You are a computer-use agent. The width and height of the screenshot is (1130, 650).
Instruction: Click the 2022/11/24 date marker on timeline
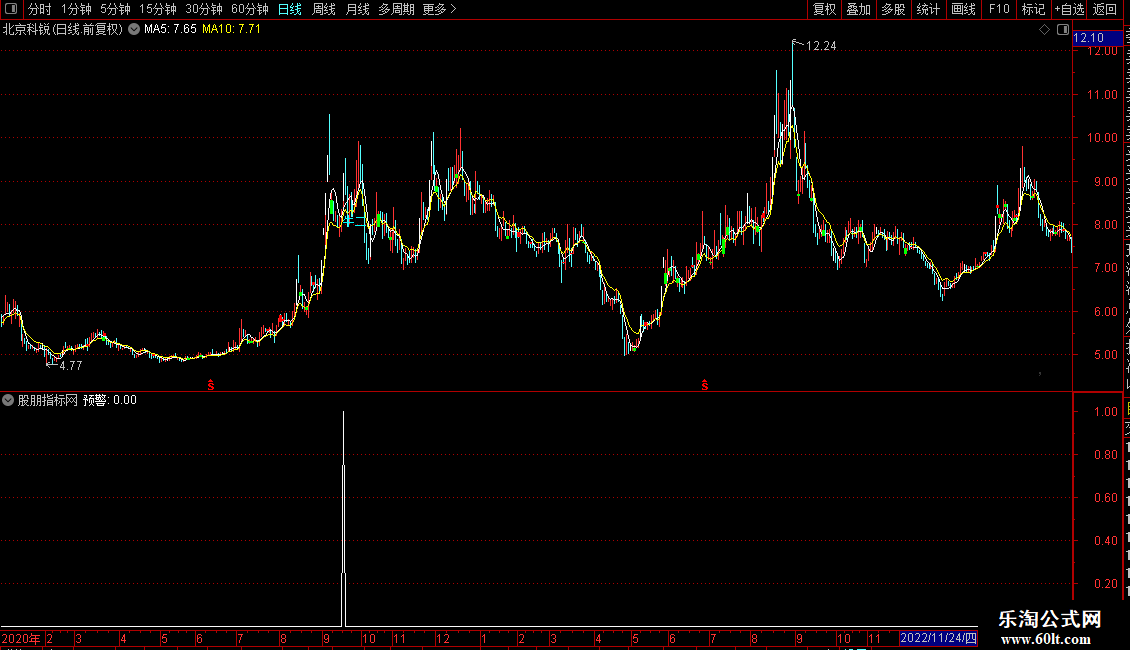coord(938,638)
